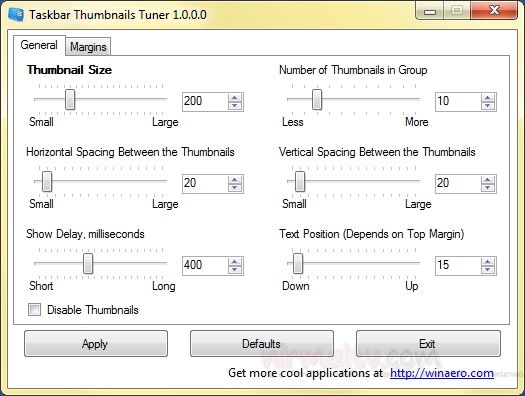Click the Show Delay slider thumb
Screen dimensions: 525x396
click(88, 263)
